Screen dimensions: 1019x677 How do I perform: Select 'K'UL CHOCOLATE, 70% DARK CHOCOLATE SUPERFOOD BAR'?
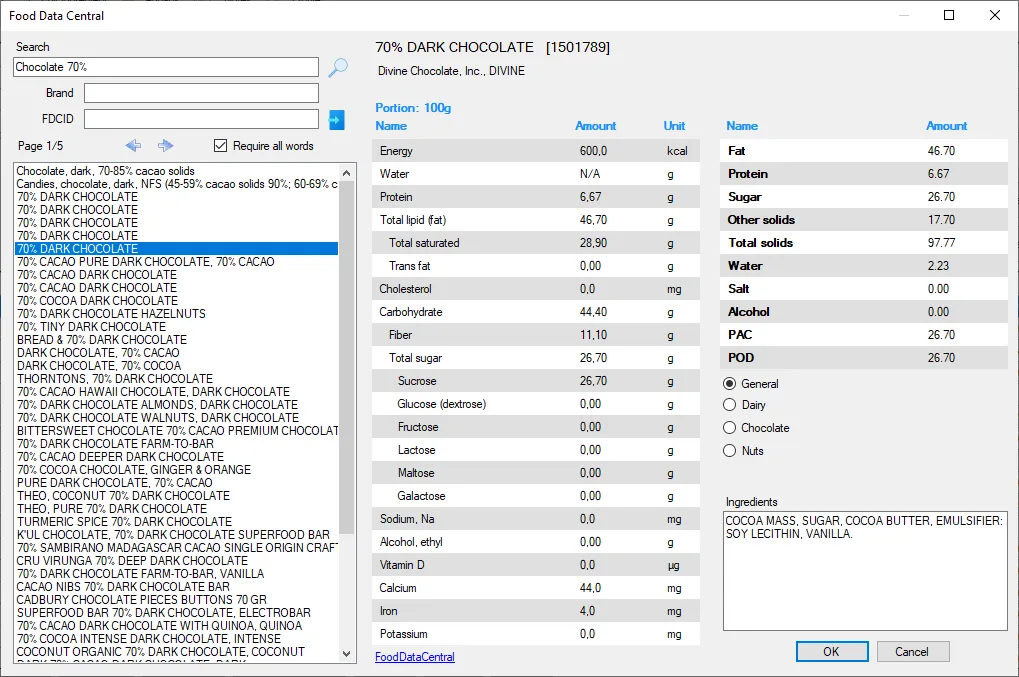coord(174,535)
